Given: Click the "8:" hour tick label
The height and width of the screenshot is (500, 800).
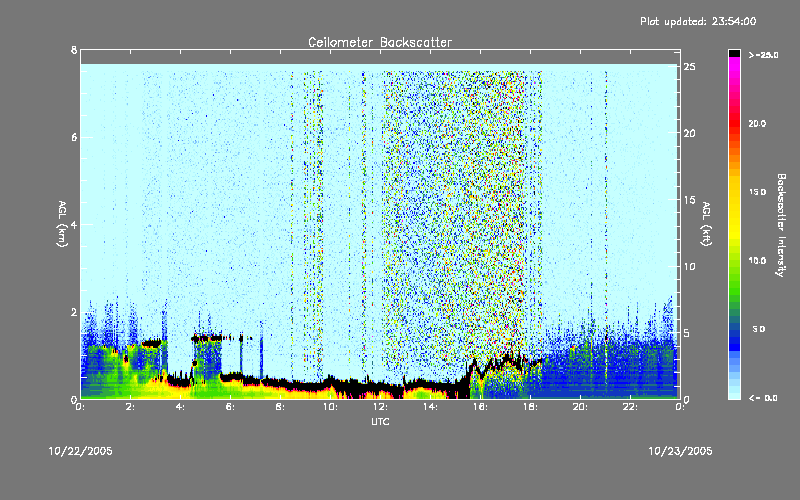Looking at the screenshot, I should coord(280,407).
